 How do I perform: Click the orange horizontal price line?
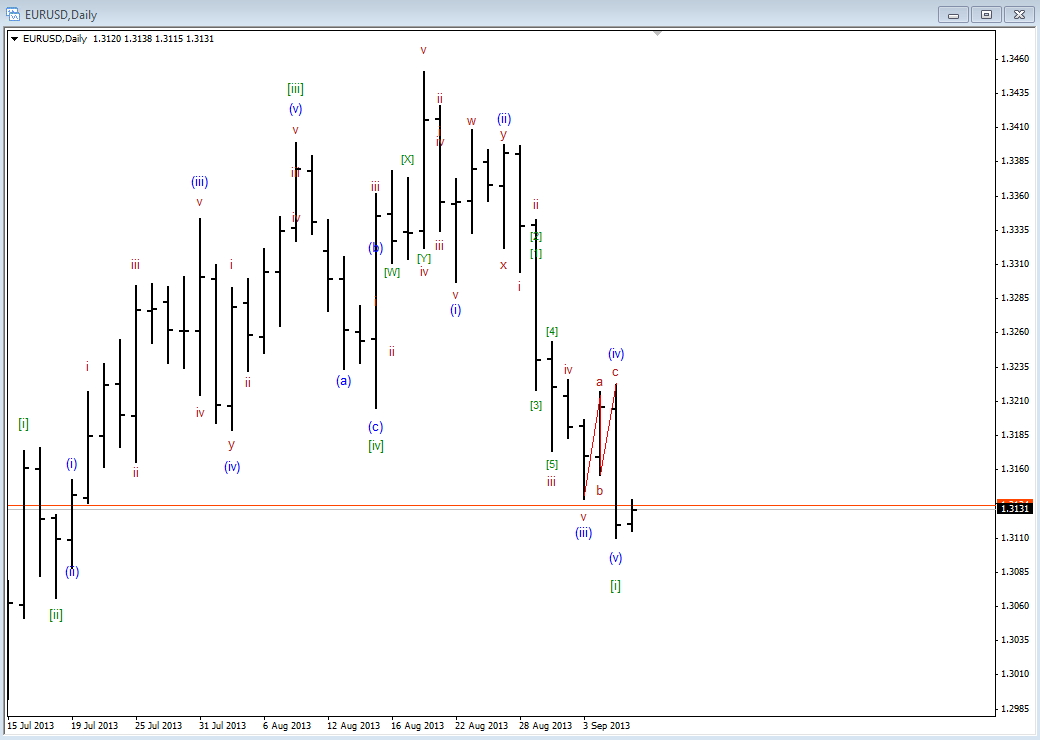pyautogui.click(x=501, y=506)
